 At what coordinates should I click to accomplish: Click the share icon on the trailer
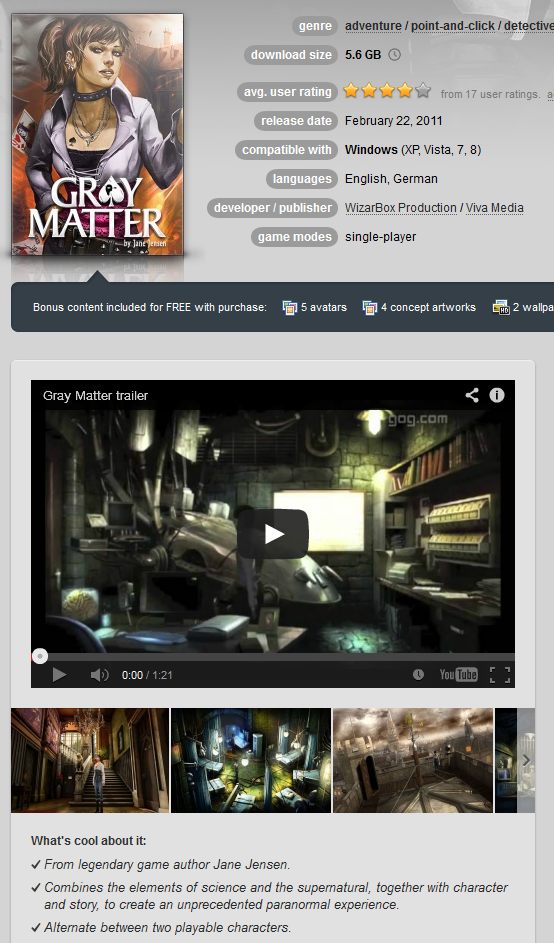coord(472,395)
